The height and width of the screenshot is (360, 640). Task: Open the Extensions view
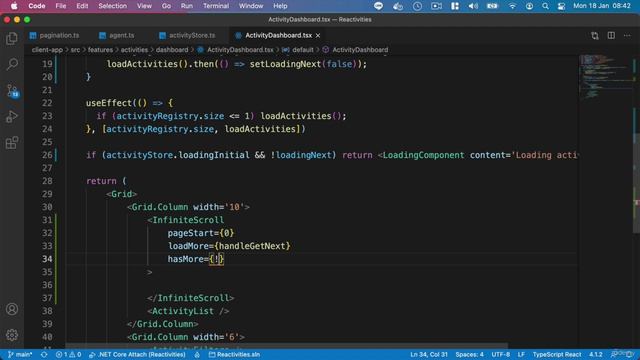12,143
